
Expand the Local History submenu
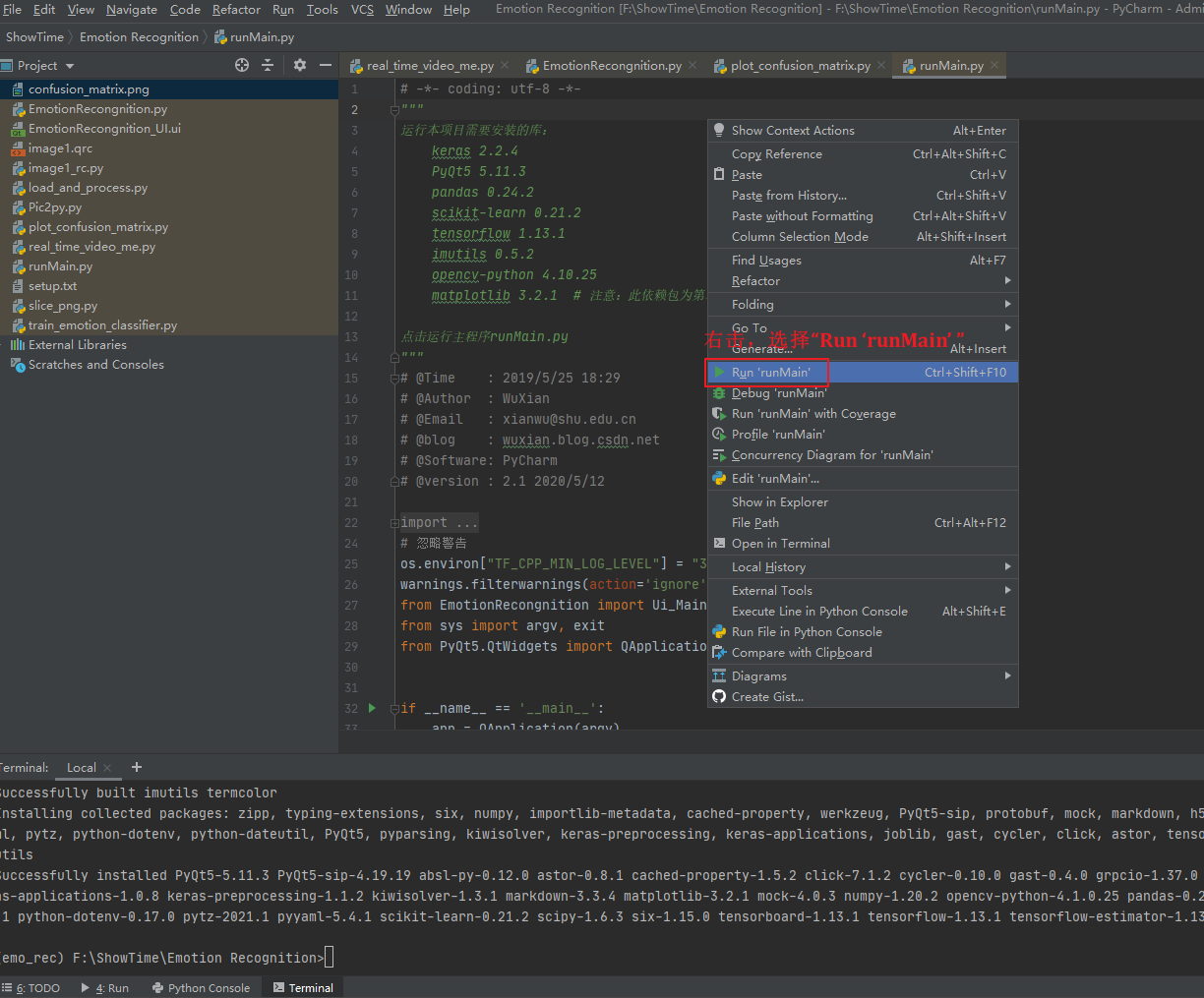pos(1007,567)
